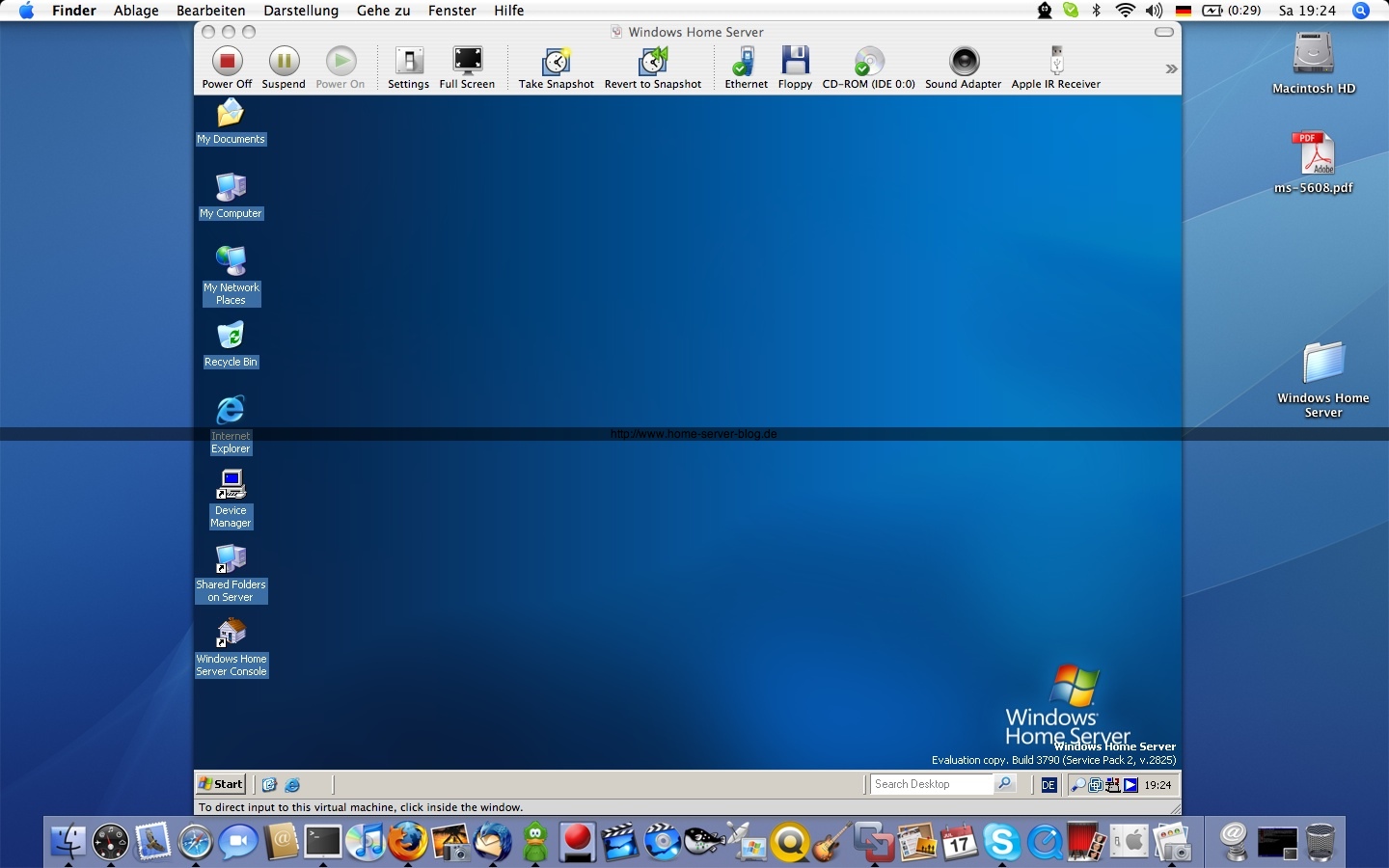
Task: Suspend the virtual machine
Action: point(284,68)
